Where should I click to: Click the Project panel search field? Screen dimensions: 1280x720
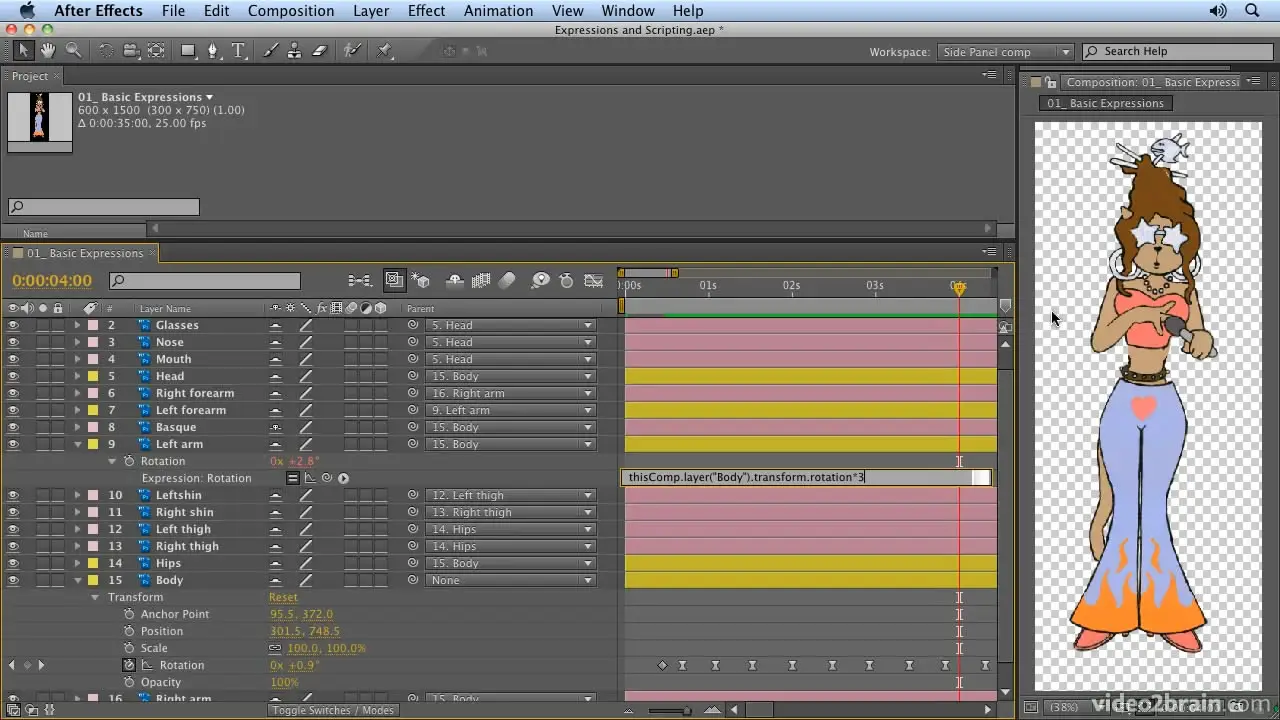click(x=104, y=207)
